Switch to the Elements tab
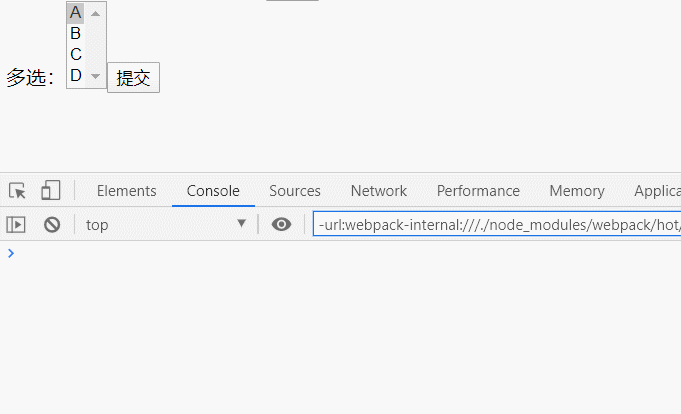Viewport: 681px width, 414px height. 126,191
